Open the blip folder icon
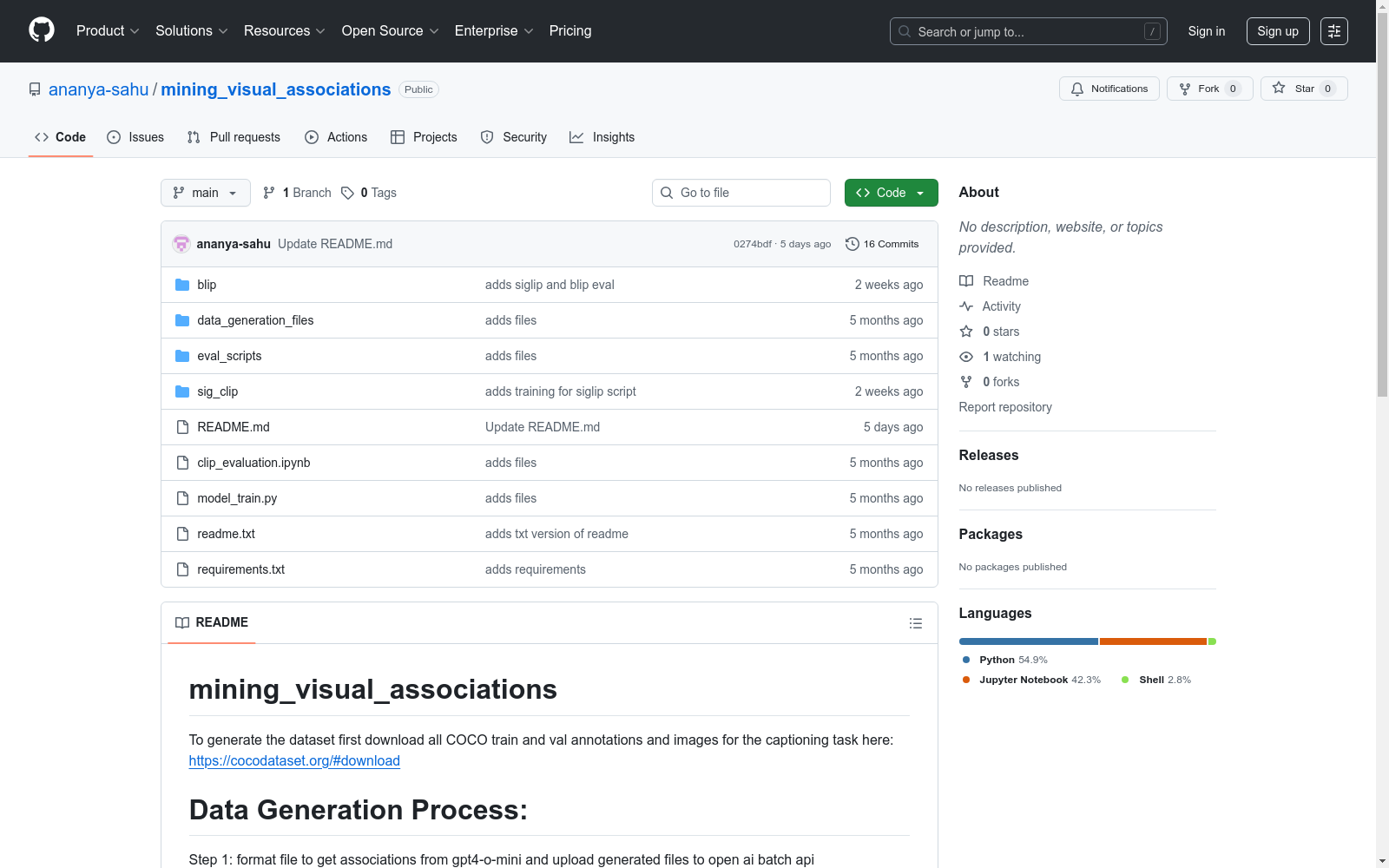 click(182, 285)
